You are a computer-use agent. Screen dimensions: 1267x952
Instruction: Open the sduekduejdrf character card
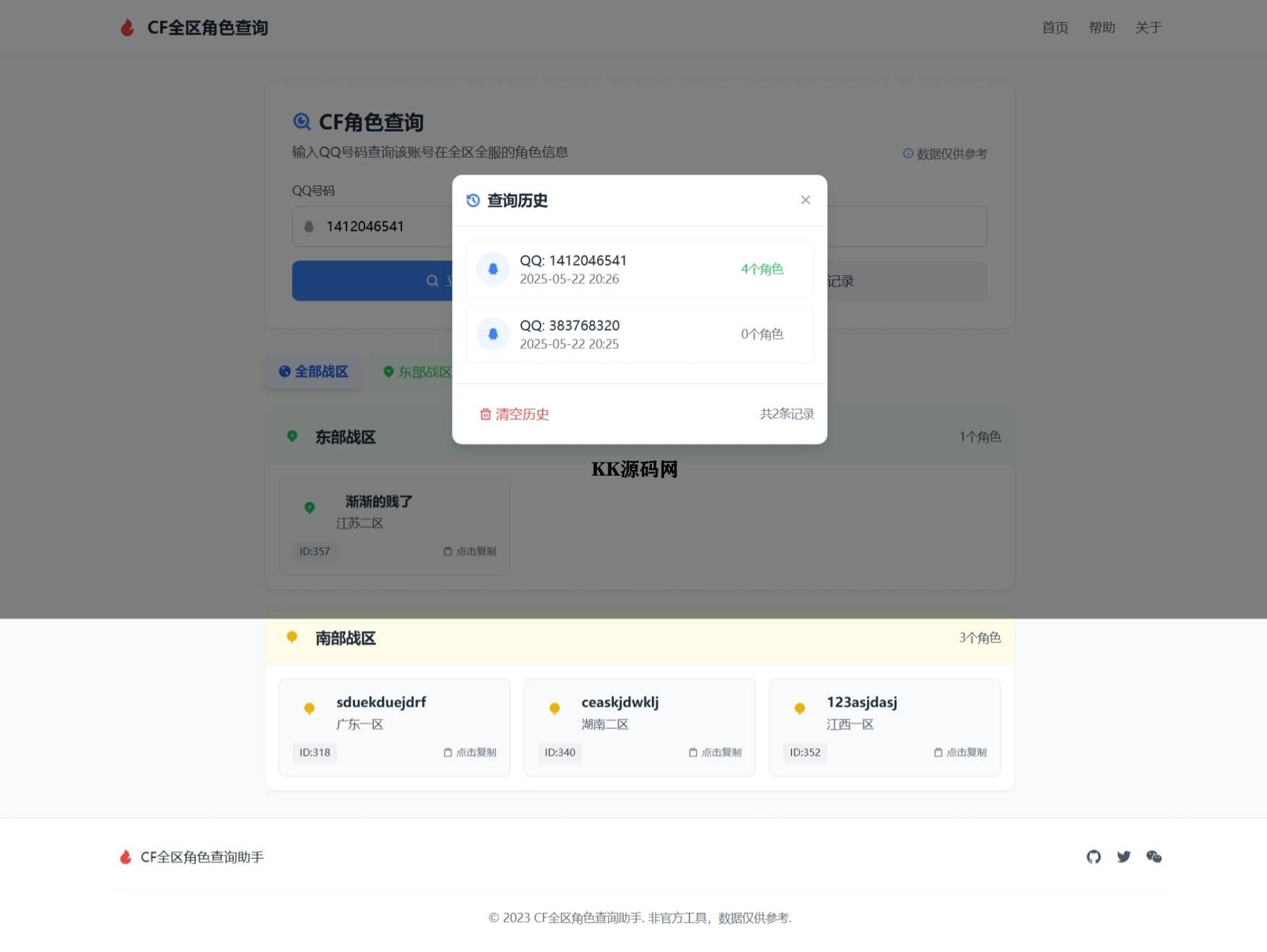pos(394,728)
